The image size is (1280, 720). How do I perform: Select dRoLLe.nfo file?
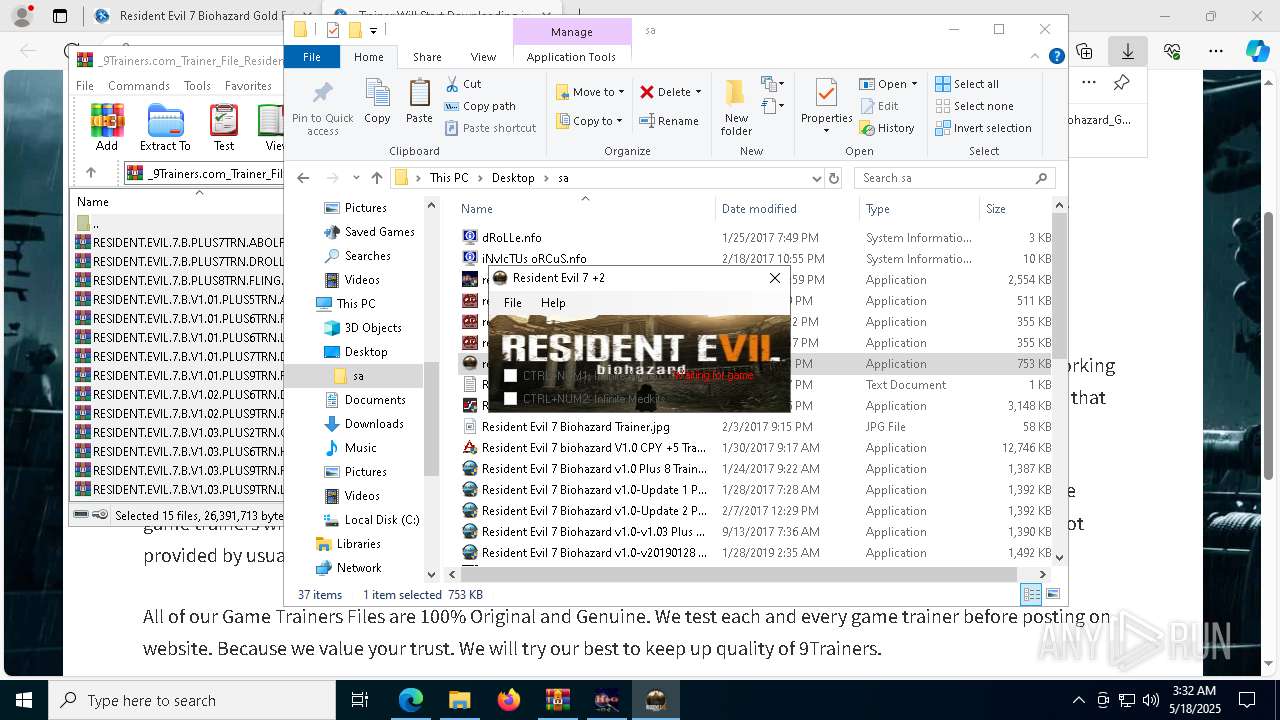click(x=512, y=238)
